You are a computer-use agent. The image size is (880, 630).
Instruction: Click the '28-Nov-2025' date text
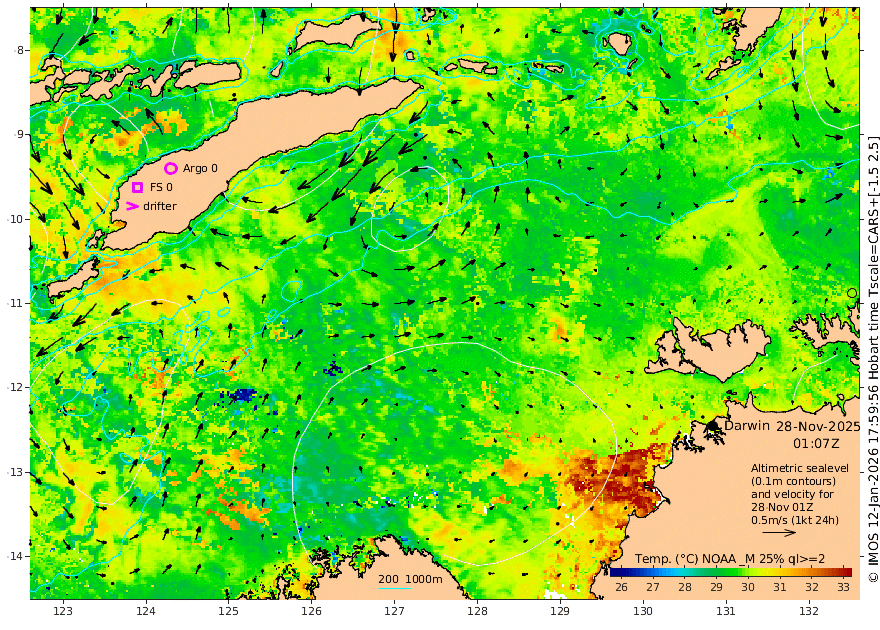pyautogui.click(x=818, y=426)
